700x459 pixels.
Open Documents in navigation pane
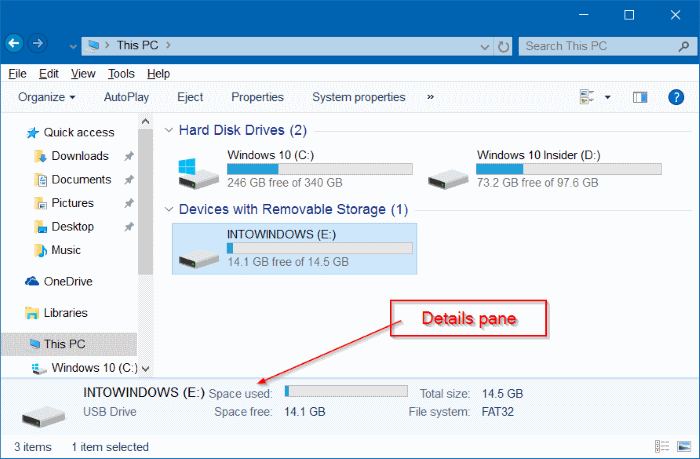(73, 179)
